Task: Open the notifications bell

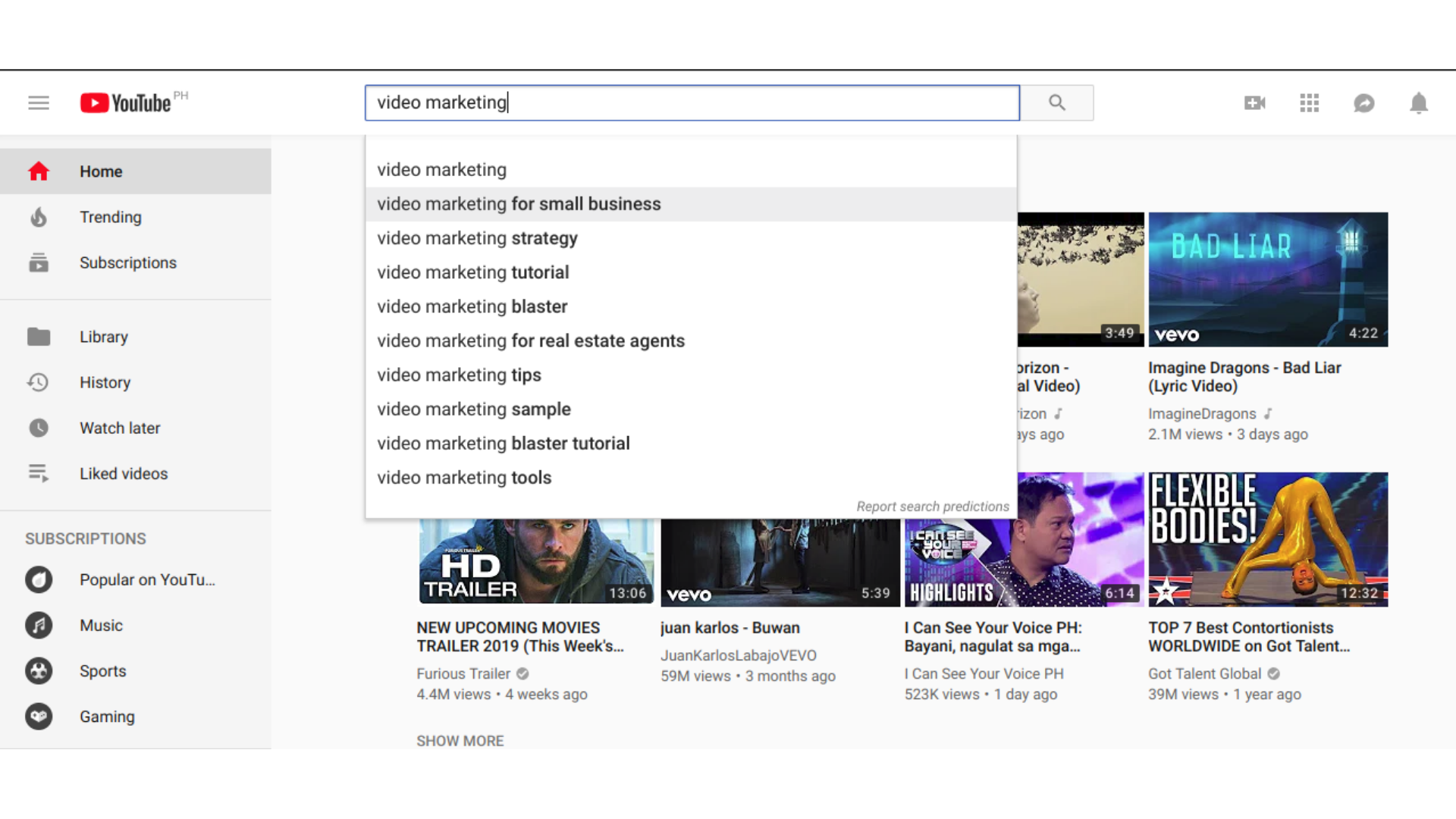Action: click(x=1418, y=103)
